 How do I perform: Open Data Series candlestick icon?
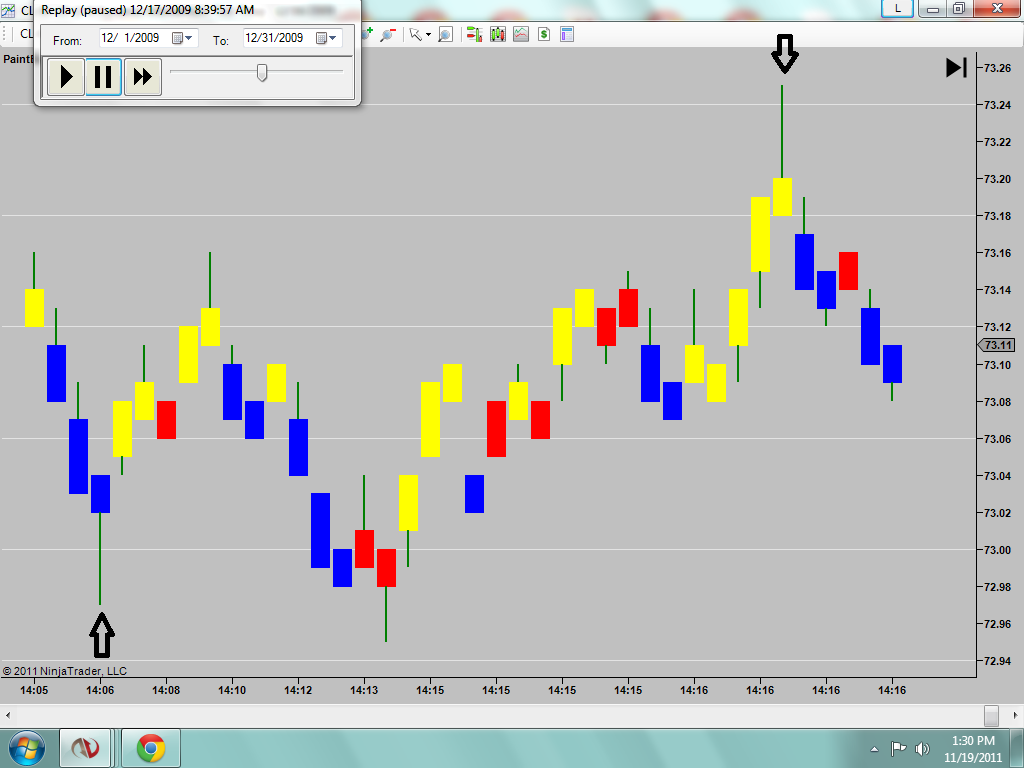(498, 35)
